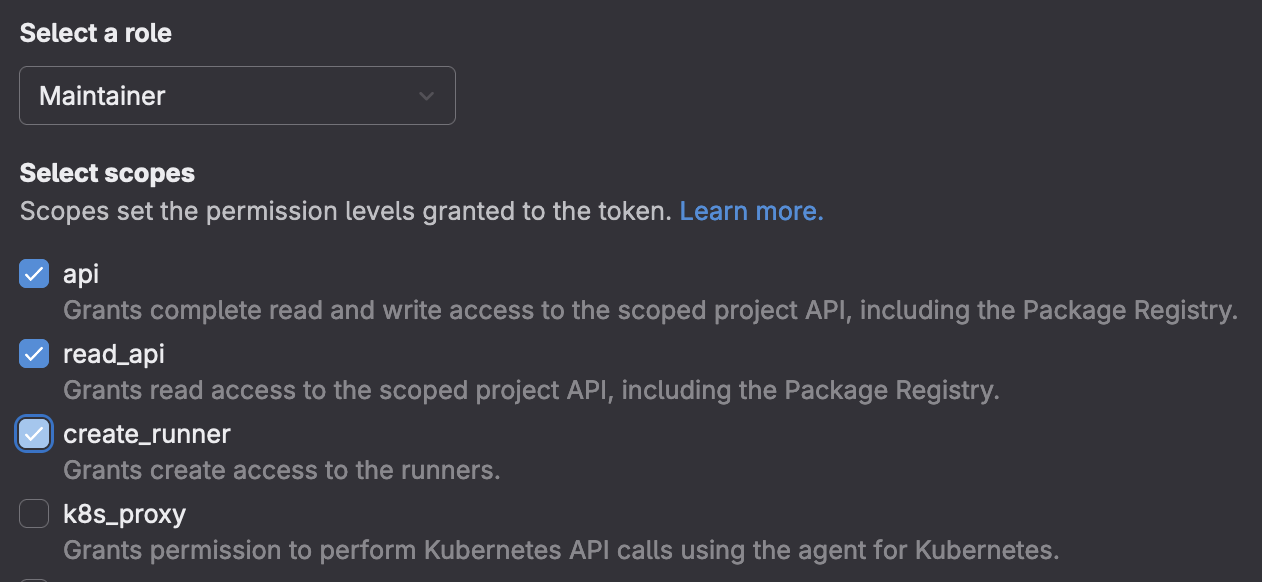Open the Learn more link
Screen dimensions: 1262x582
point(751,211)
